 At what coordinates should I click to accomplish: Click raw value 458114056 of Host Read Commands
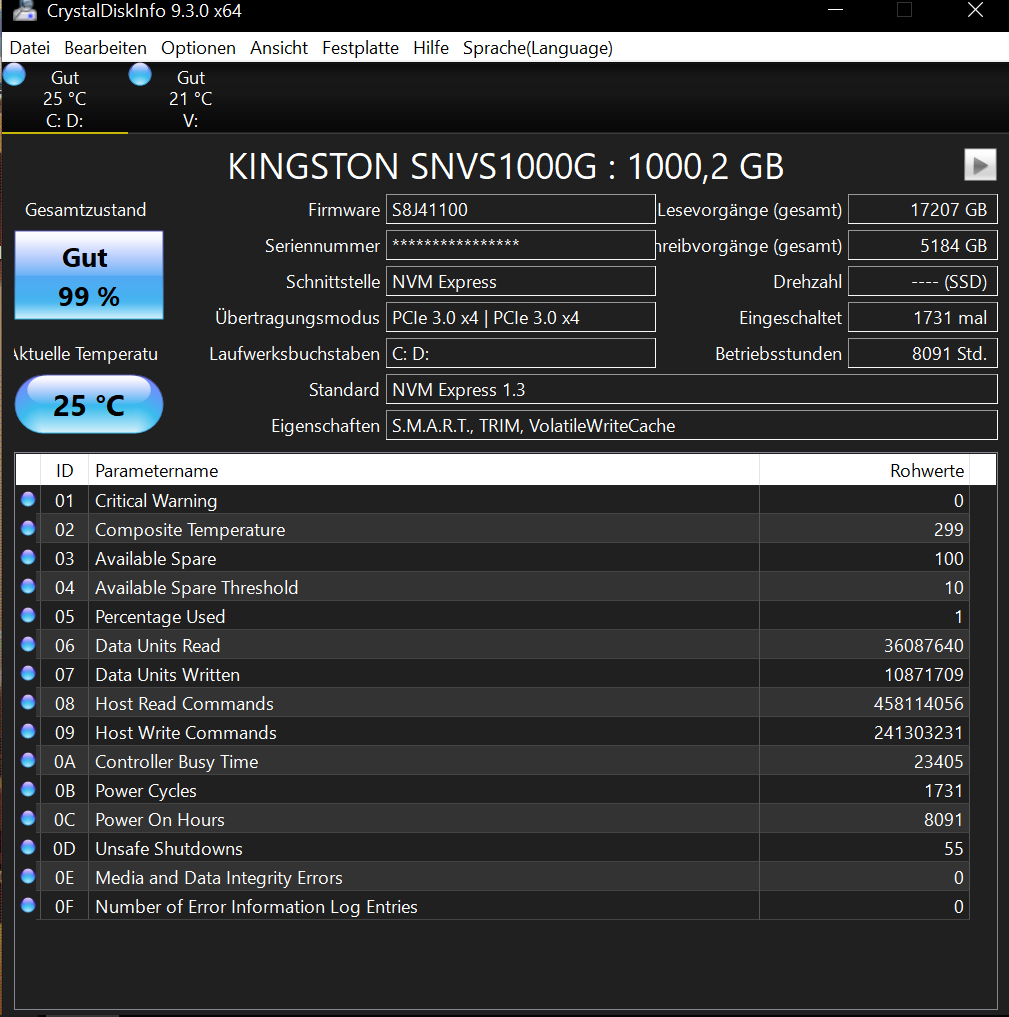click(918, 704)
